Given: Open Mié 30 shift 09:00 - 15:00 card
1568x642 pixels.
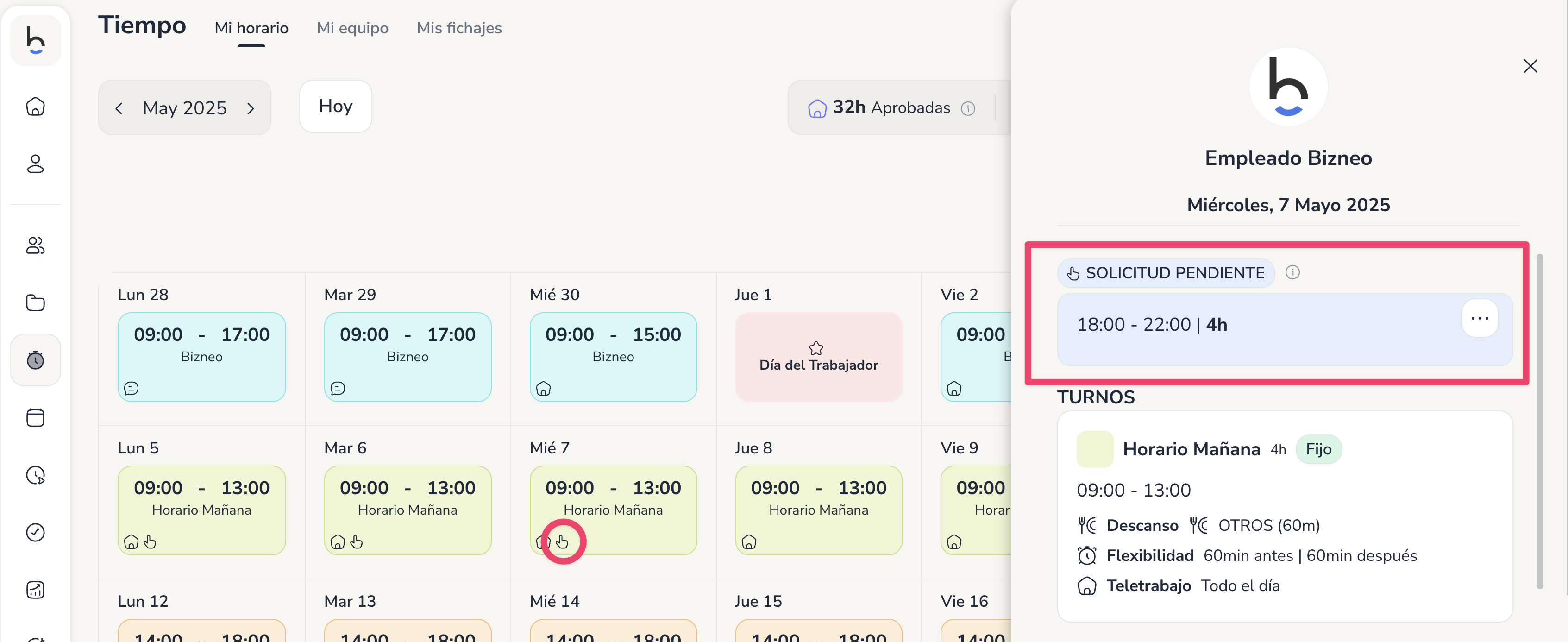Looking at the screenshot, I should pyautogui.click(x=613, y=357).
